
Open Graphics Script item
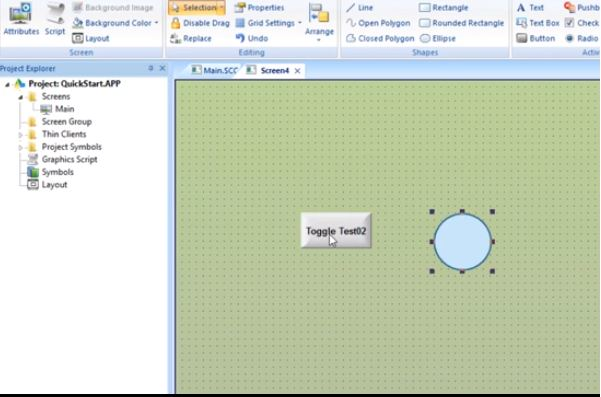click(x=69, y=159)
